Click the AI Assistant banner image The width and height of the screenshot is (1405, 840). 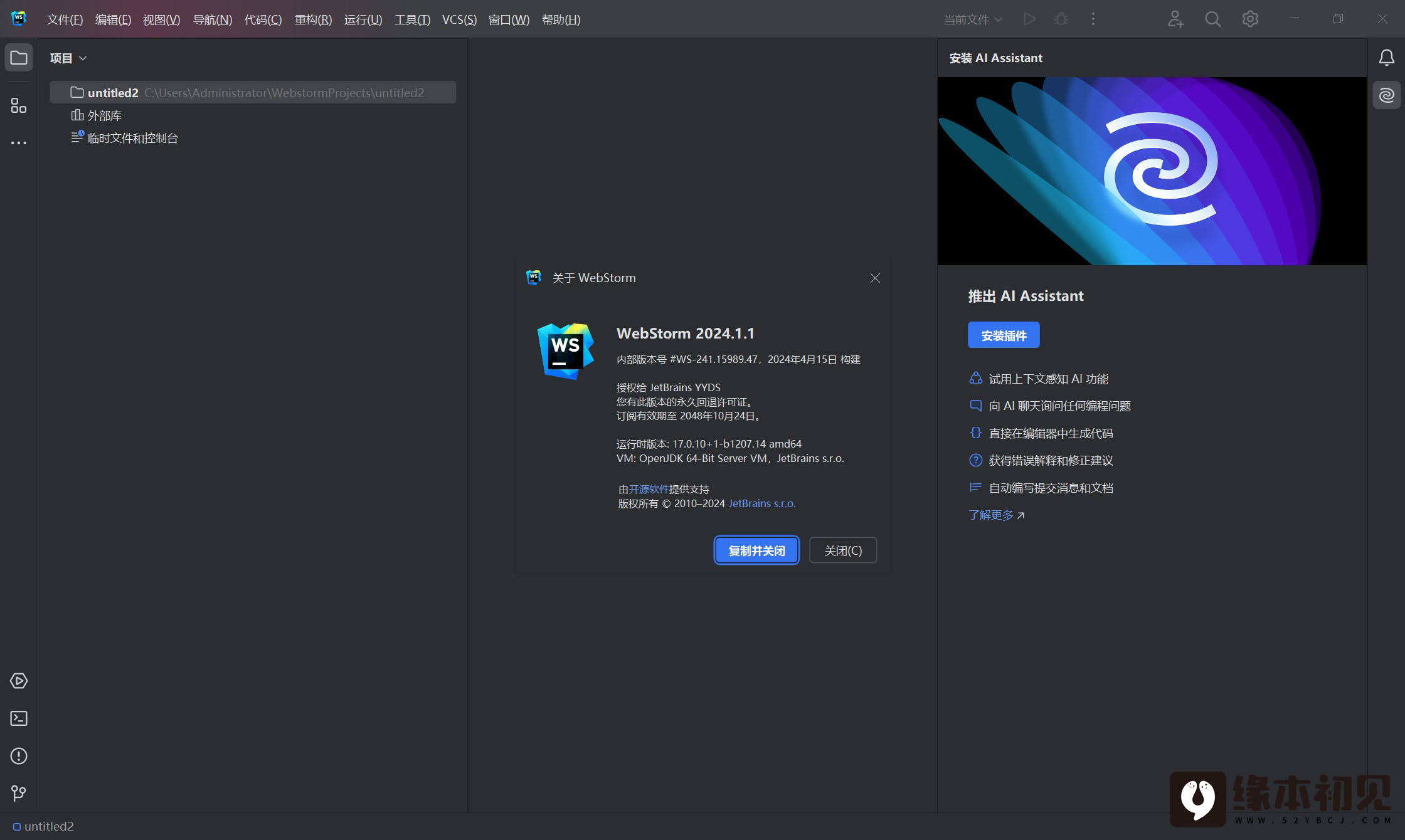click(x=1152, y=171)
